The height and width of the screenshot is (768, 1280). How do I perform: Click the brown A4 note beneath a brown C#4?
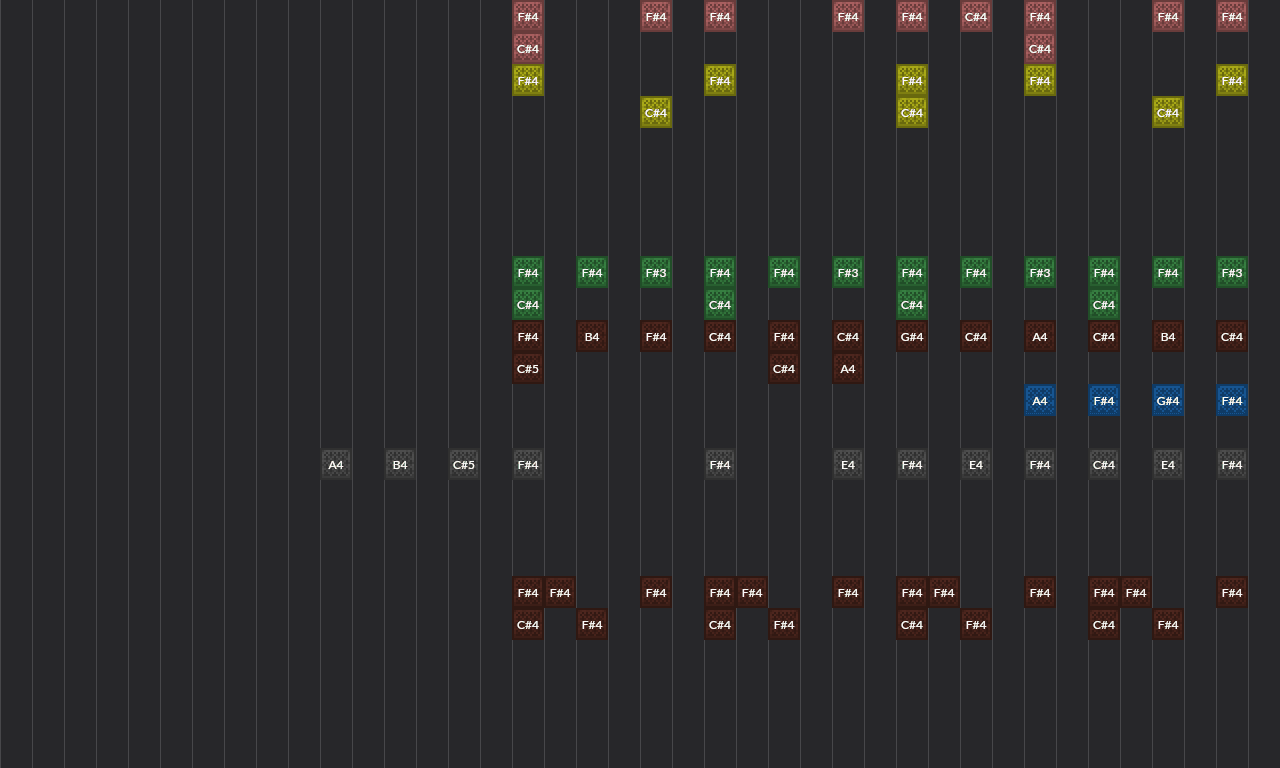coord(848,369)
